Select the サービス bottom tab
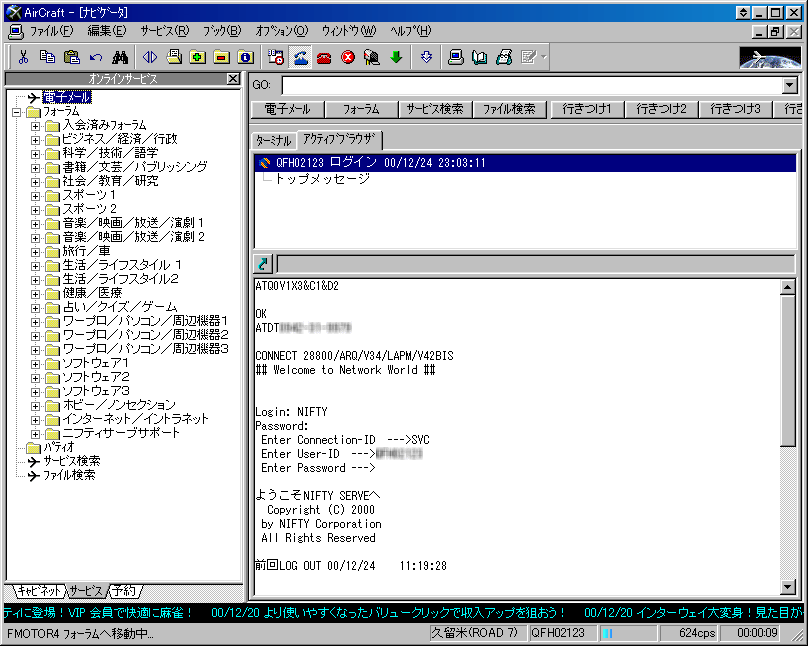 [86, 590]
